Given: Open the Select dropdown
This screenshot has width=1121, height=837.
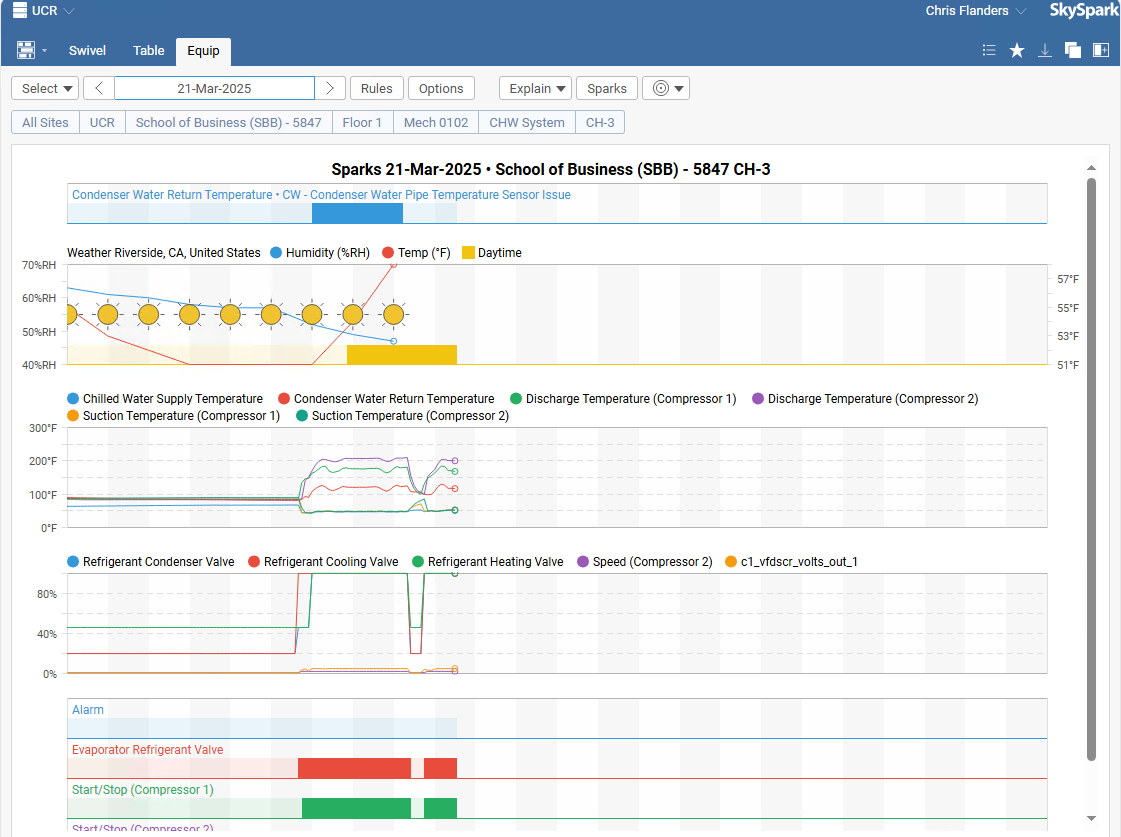Looking at the screenshot, I should click(x=45, y=88).
